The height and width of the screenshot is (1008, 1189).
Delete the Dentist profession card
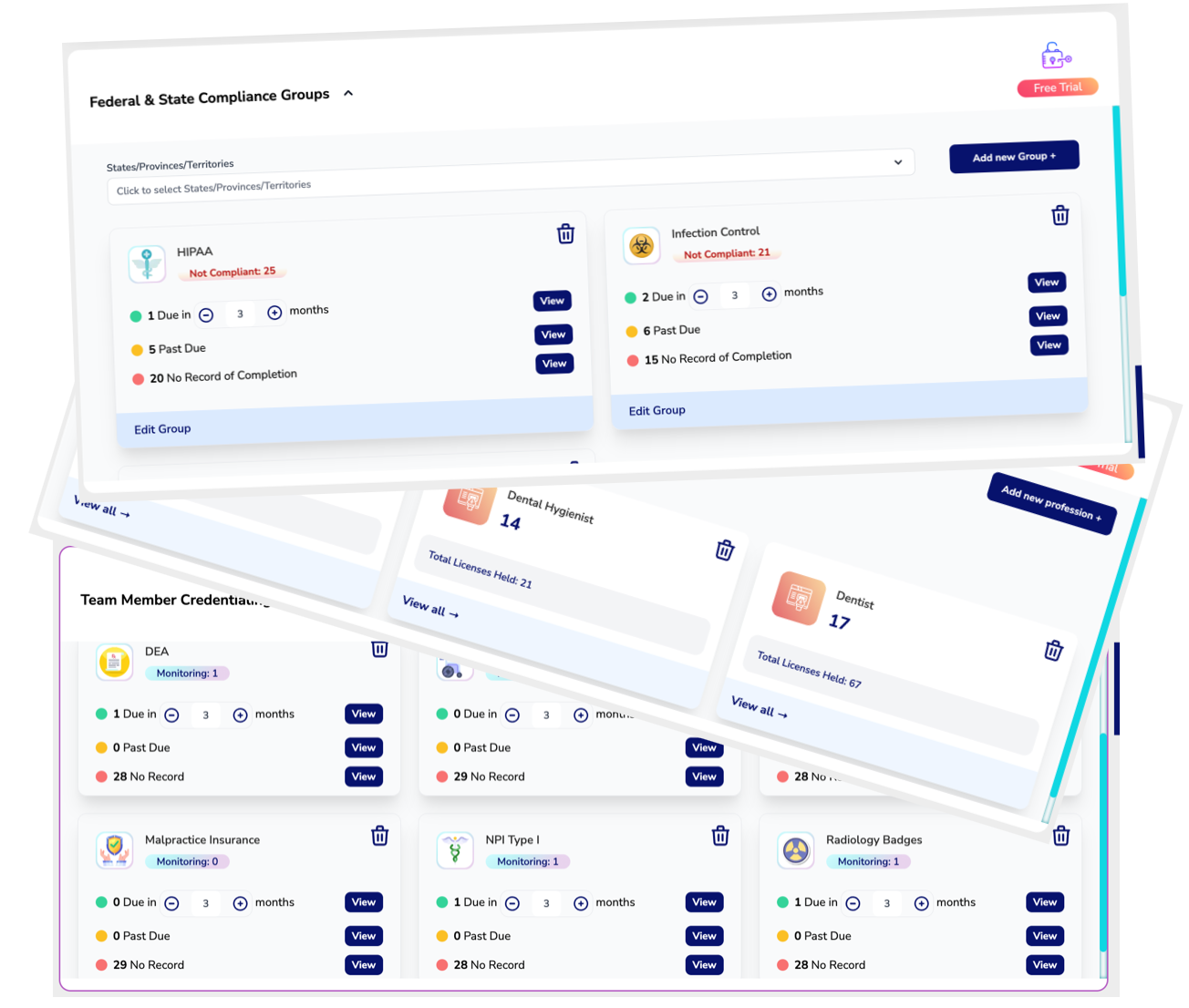coord(1053,651)
